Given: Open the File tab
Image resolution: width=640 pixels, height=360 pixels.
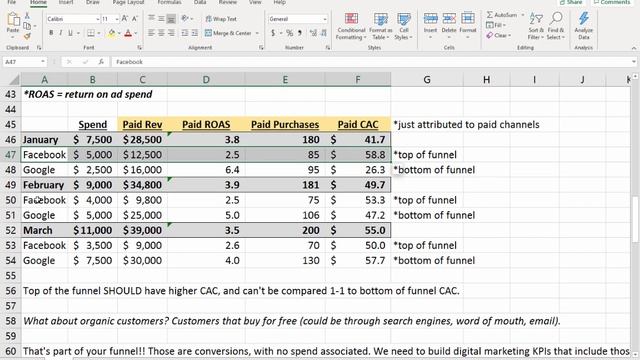Looking at the screenshot, I should [x=11, y=2].
